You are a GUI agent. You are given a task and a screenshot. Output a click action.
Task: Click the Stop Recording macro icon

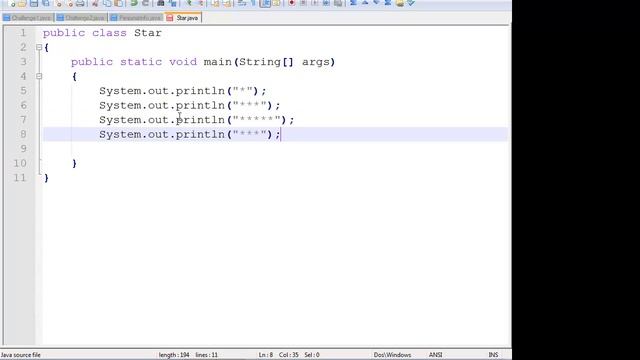click(303, 3)
